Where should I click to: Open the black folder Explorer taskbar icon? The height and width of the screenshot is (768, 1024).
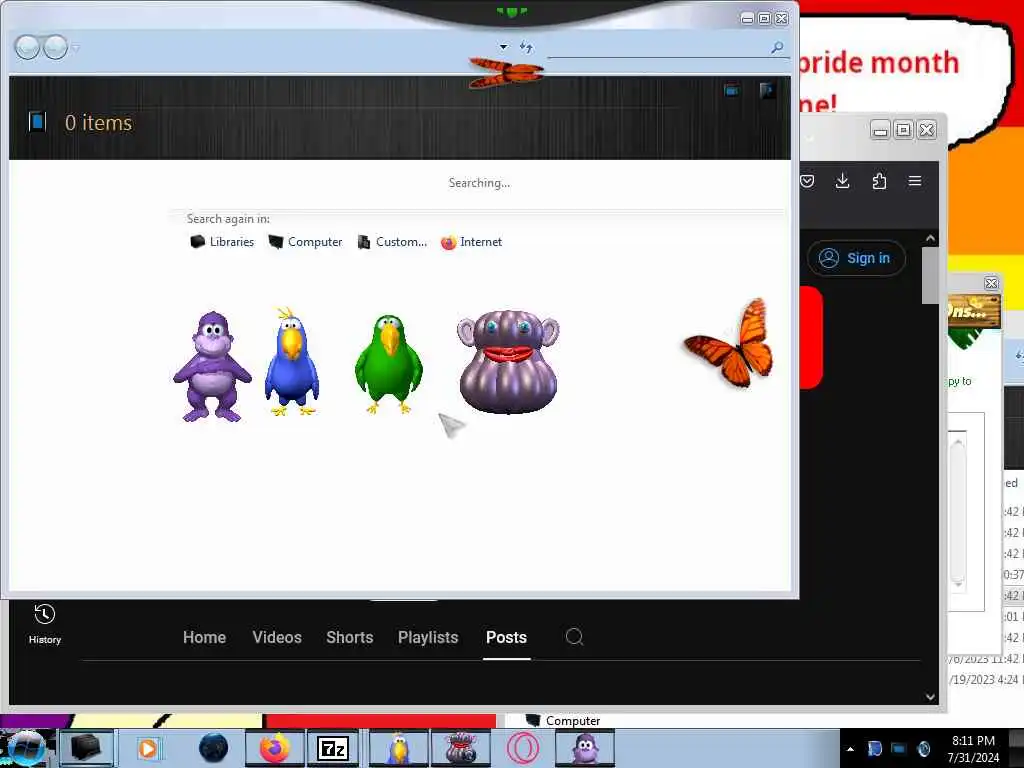[x=87, y=748]
